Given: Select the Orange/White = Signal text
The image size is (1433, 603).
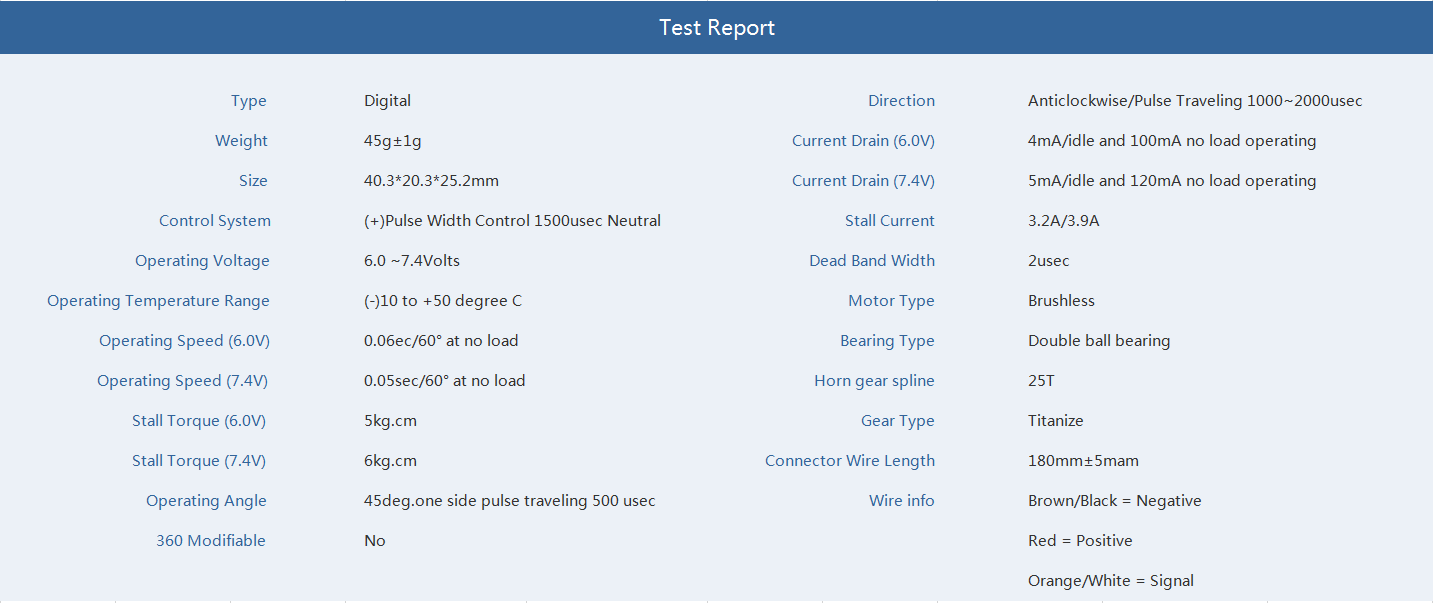Looking at the screenshot, I should pos(1111,581).
